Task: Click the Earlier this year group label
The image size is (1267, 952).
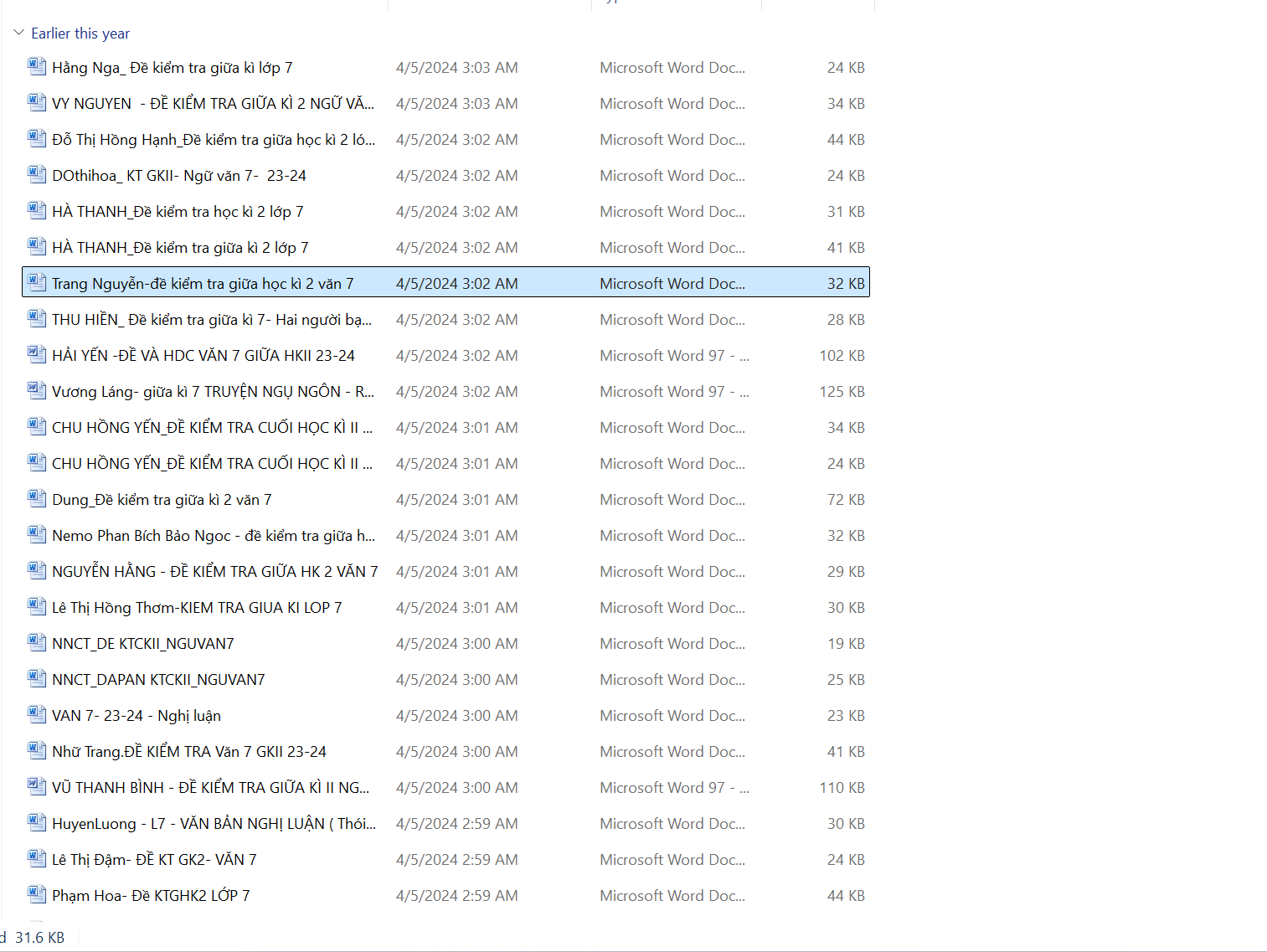Action: point(80,33)
